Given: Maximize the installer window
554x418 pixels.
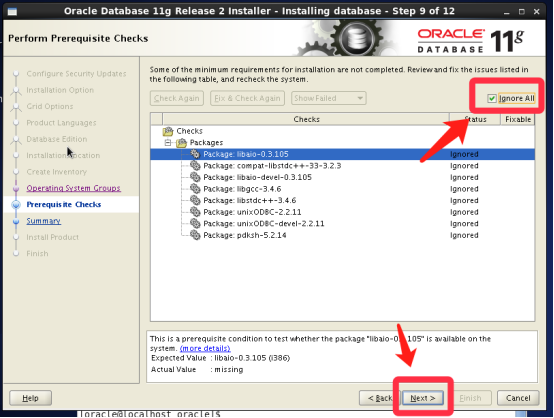Looking at the screenshot, I should pyautogui.click(x=521, y=12).
